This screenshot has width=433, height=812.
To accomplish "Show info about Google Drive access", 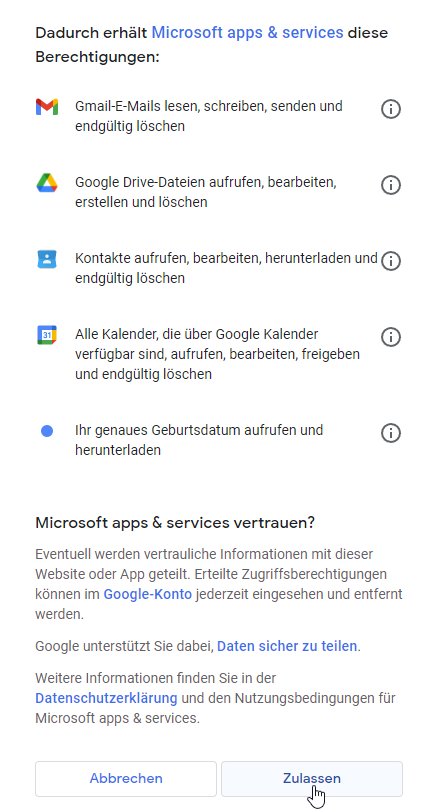I will (391, 185).
